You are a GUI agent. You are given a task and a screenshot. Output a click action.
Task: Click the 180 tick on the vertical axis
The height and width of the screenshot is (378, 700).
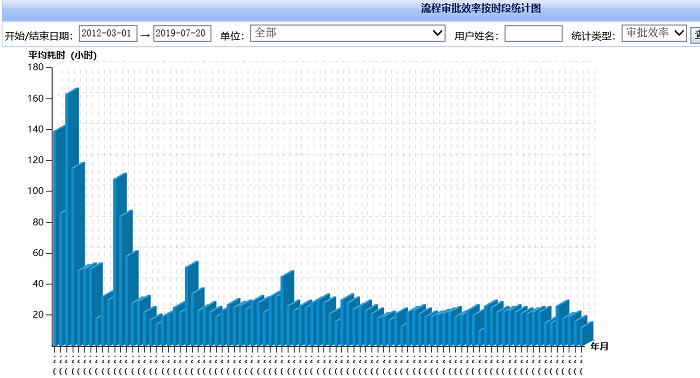tap(36, 67)
